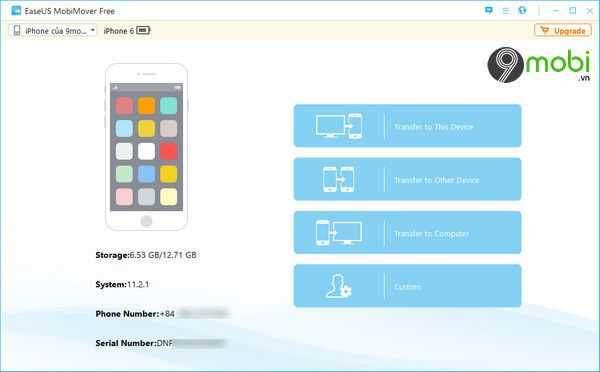Click the shopping cart icon in Upgrade
The image size is (600, 372).
click(545, 30)
